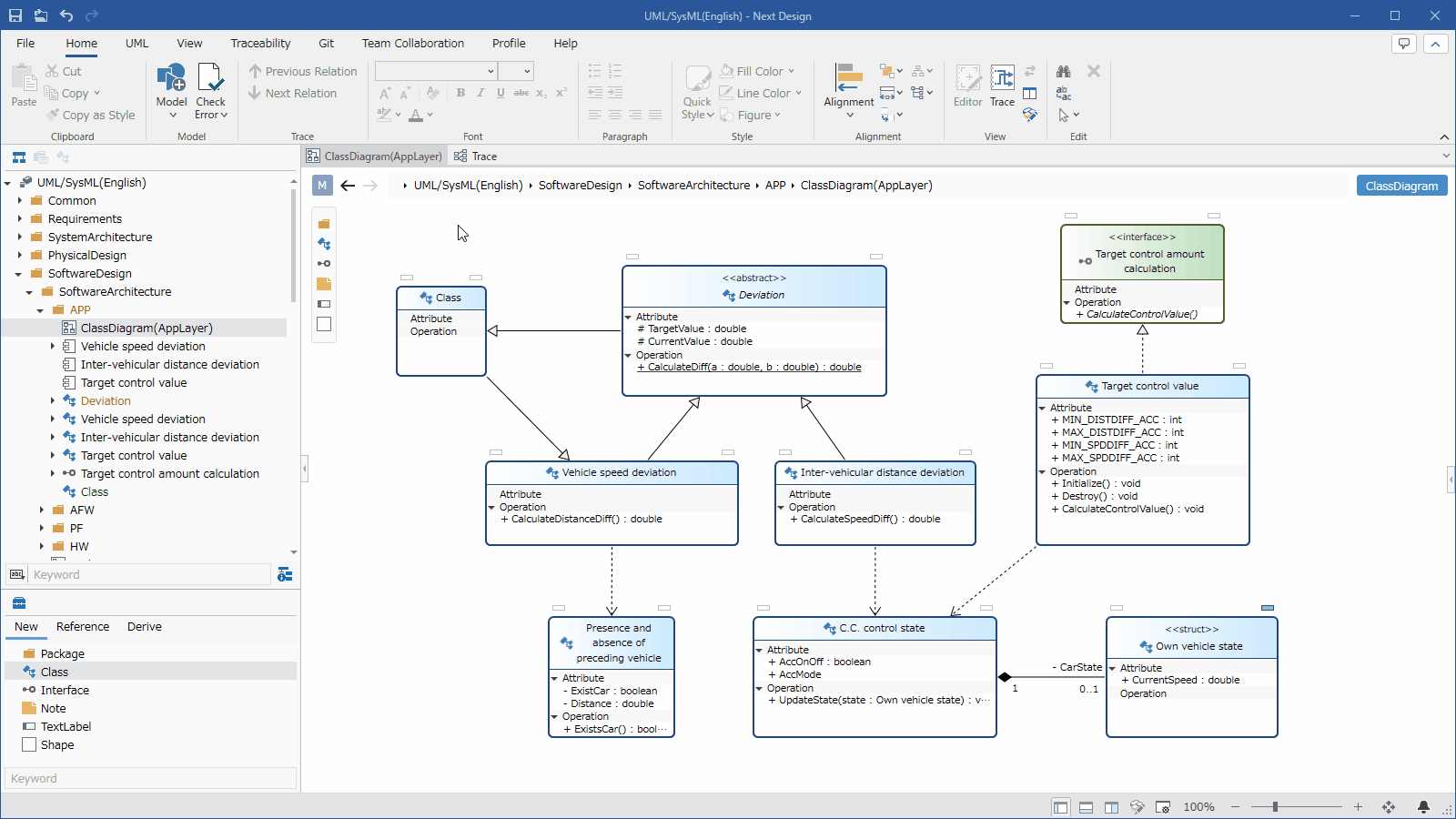The image size is (1456, 819).
Task: Toggle the left navigator pane button in status bar
Action: [x=1060, y=806]
